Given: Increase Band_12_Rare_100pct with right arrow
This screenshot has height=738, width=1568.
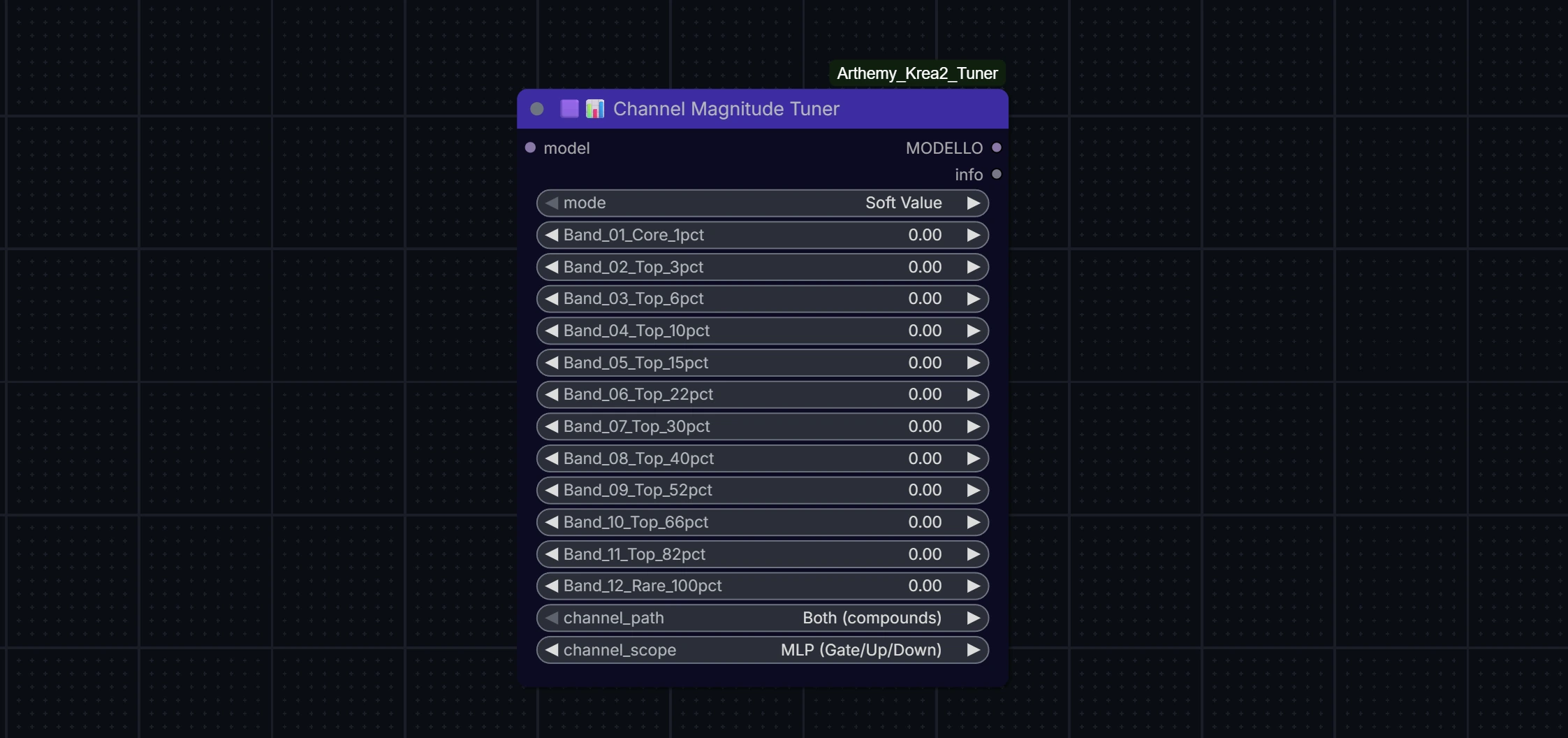Looking at the screenshot, I should click(973, 586).
